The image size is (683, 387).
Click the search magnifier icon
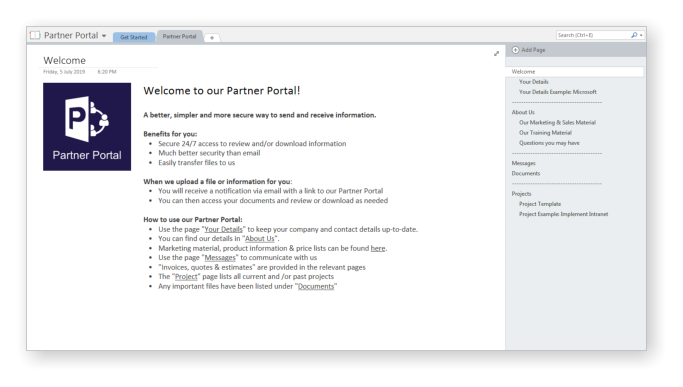634,35
